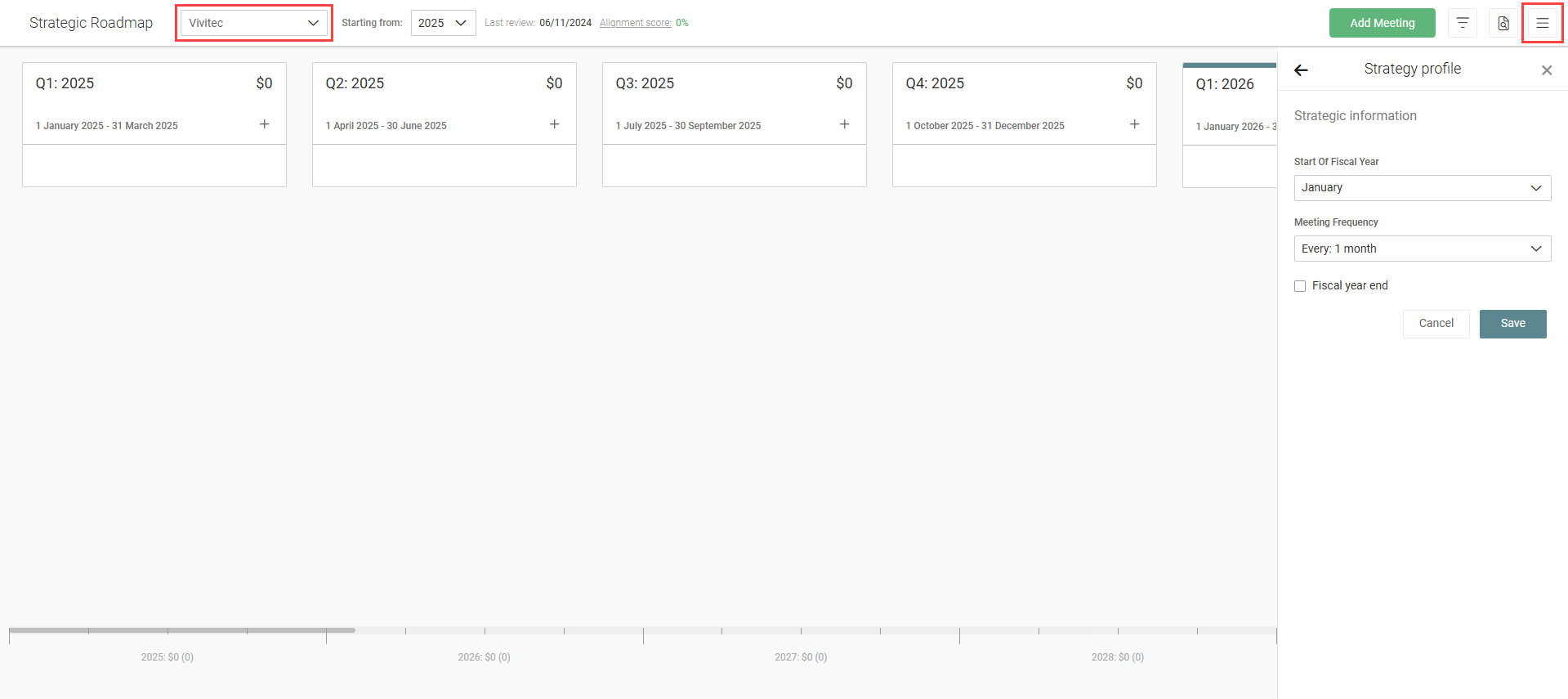The width and height of the screenshot is (1568, 699).
Task: Click the timeline scrollbar handle
Action: coord(181,630)
